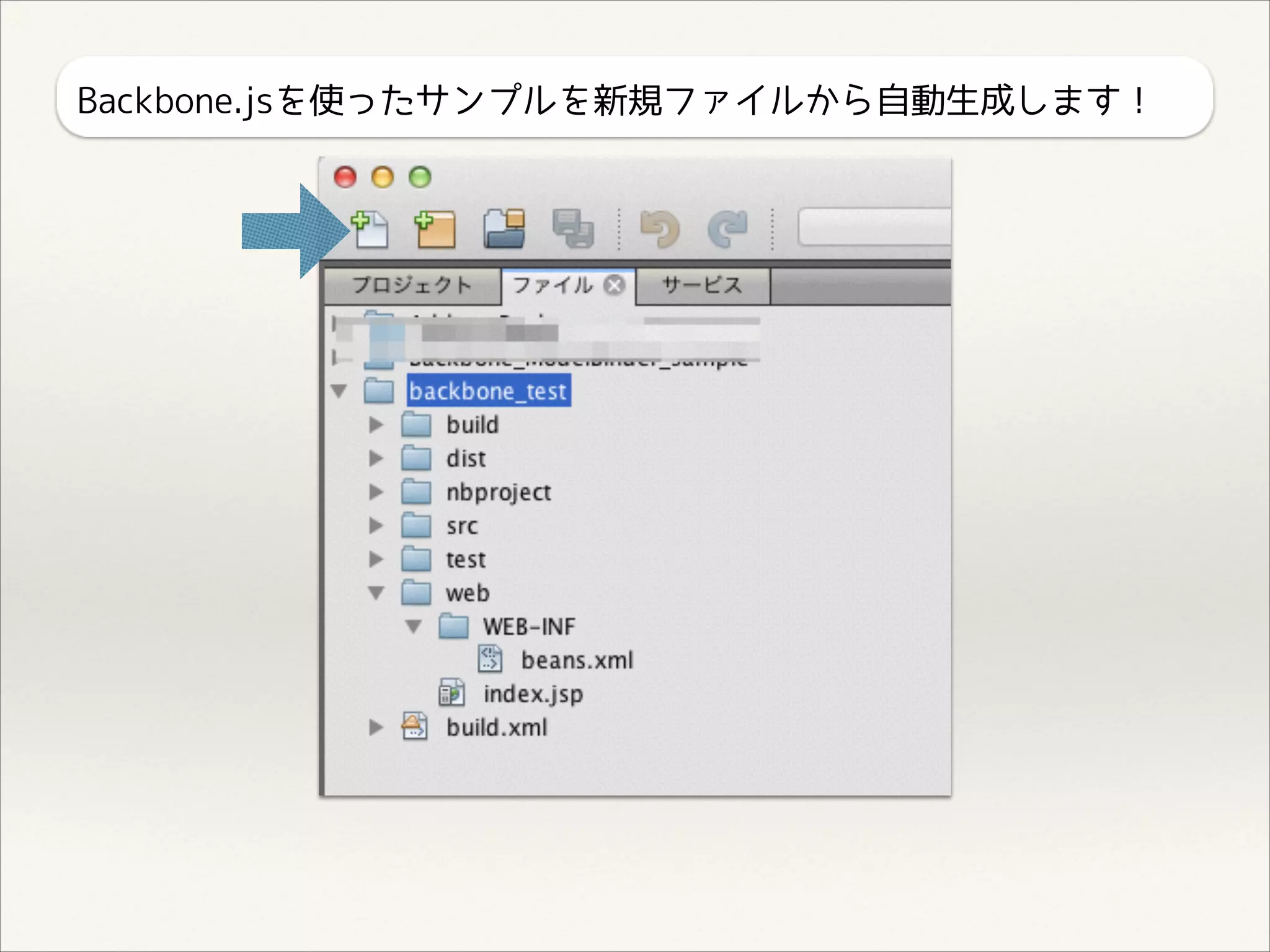Click the index.jsp JSP file icon
The image size is (1270, 952).
coord(452,693)
